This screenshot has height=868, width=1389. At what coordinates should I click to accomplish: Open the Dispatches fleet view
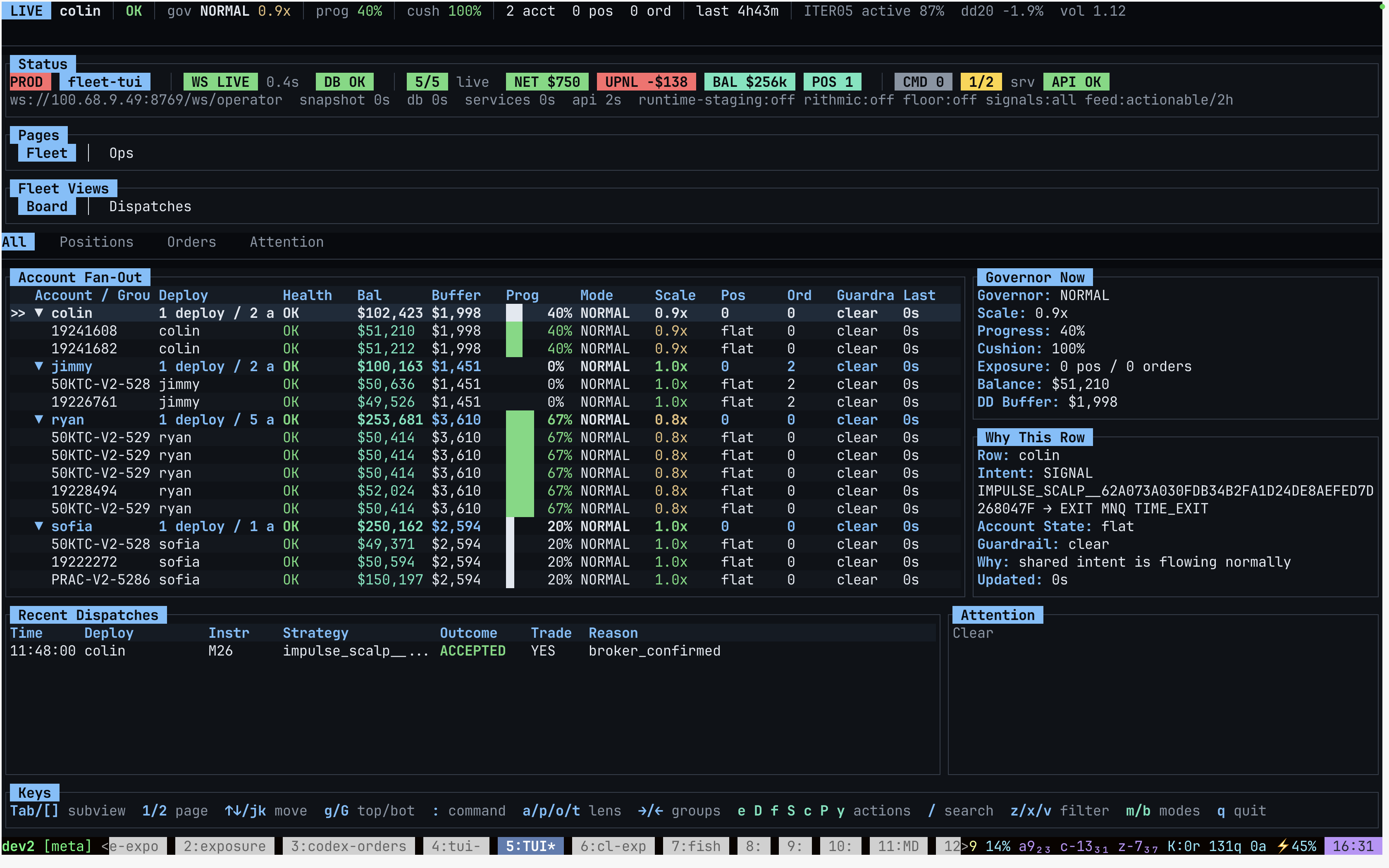tap(150, 207)
